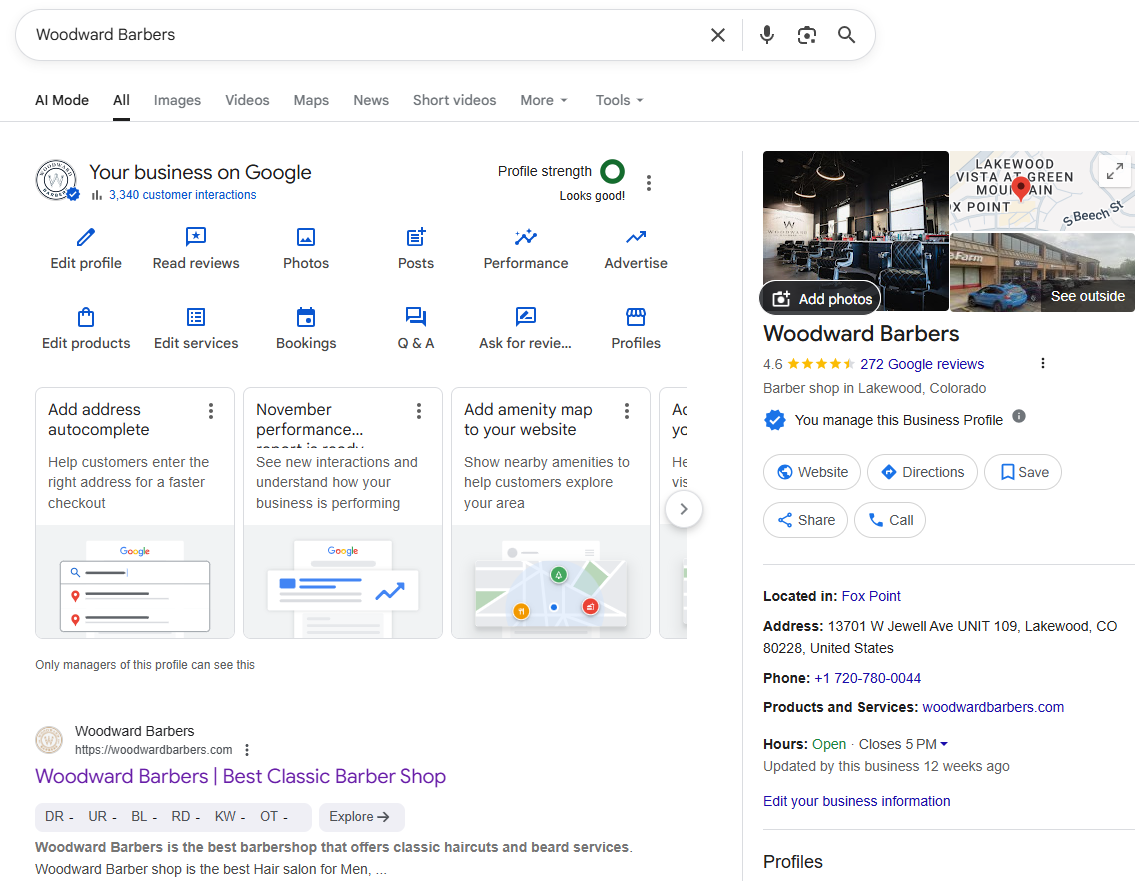Viewport: 1139px width, 881px height.
Task: Open Edit products shopping bag icon
Action: (x=86, y=317)
